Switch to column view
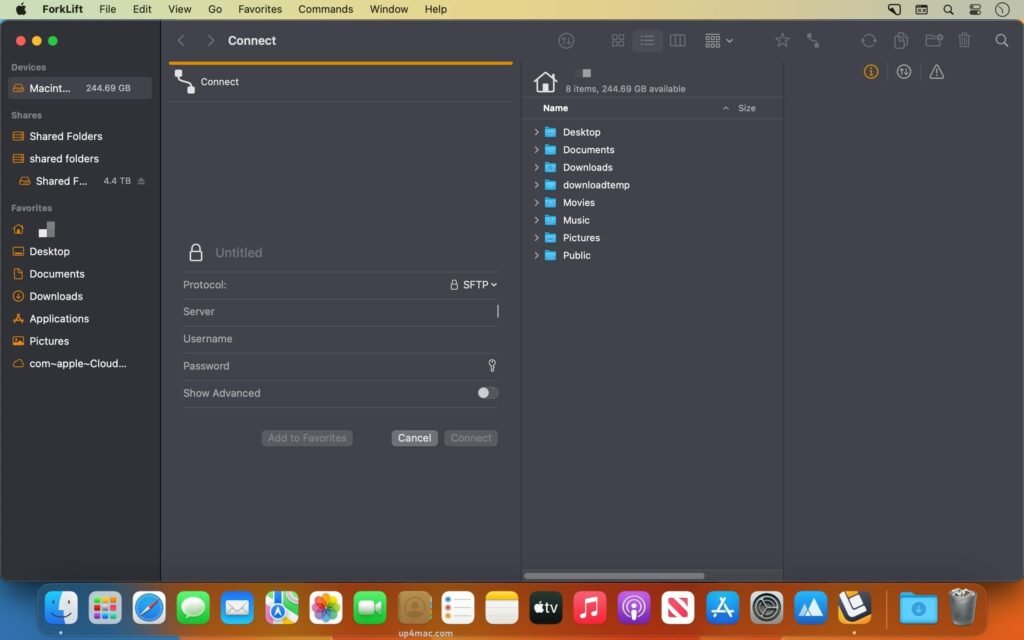This screenshot has width=1024, height=640. [678, 40]
